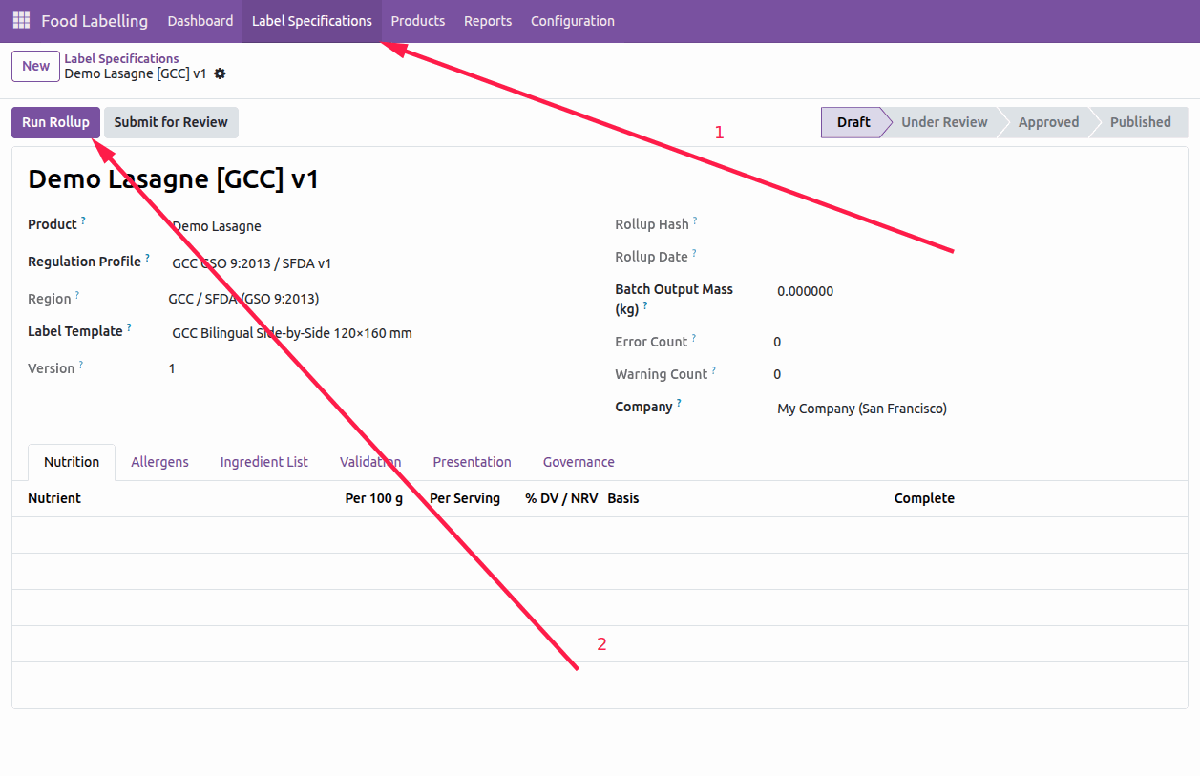The image size is (1200, 776).
Task: Click the Run Rollup button
Action: coord(56,122)
